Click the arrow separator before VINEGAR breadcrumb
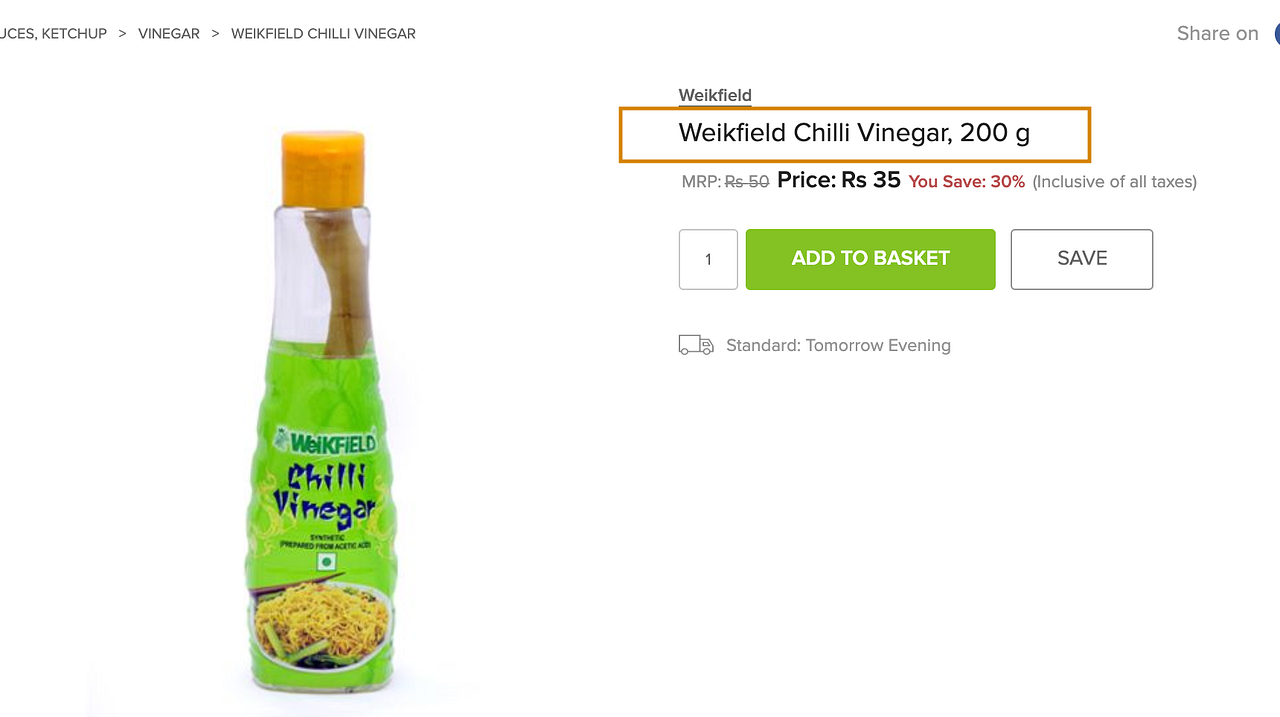Image resolution: width=1280 pixels, height=717 pixels. [x=122, y=34]
